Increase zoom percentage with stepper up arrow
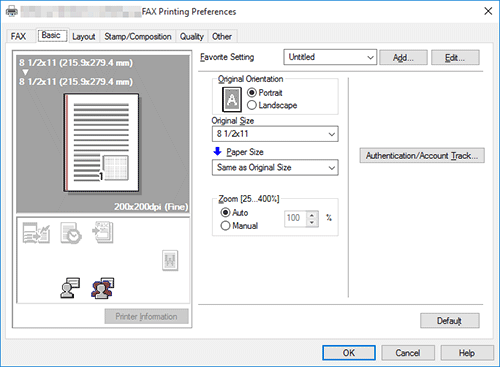The image size is (500, 367). pyautogui.click(x=312, y=215)
